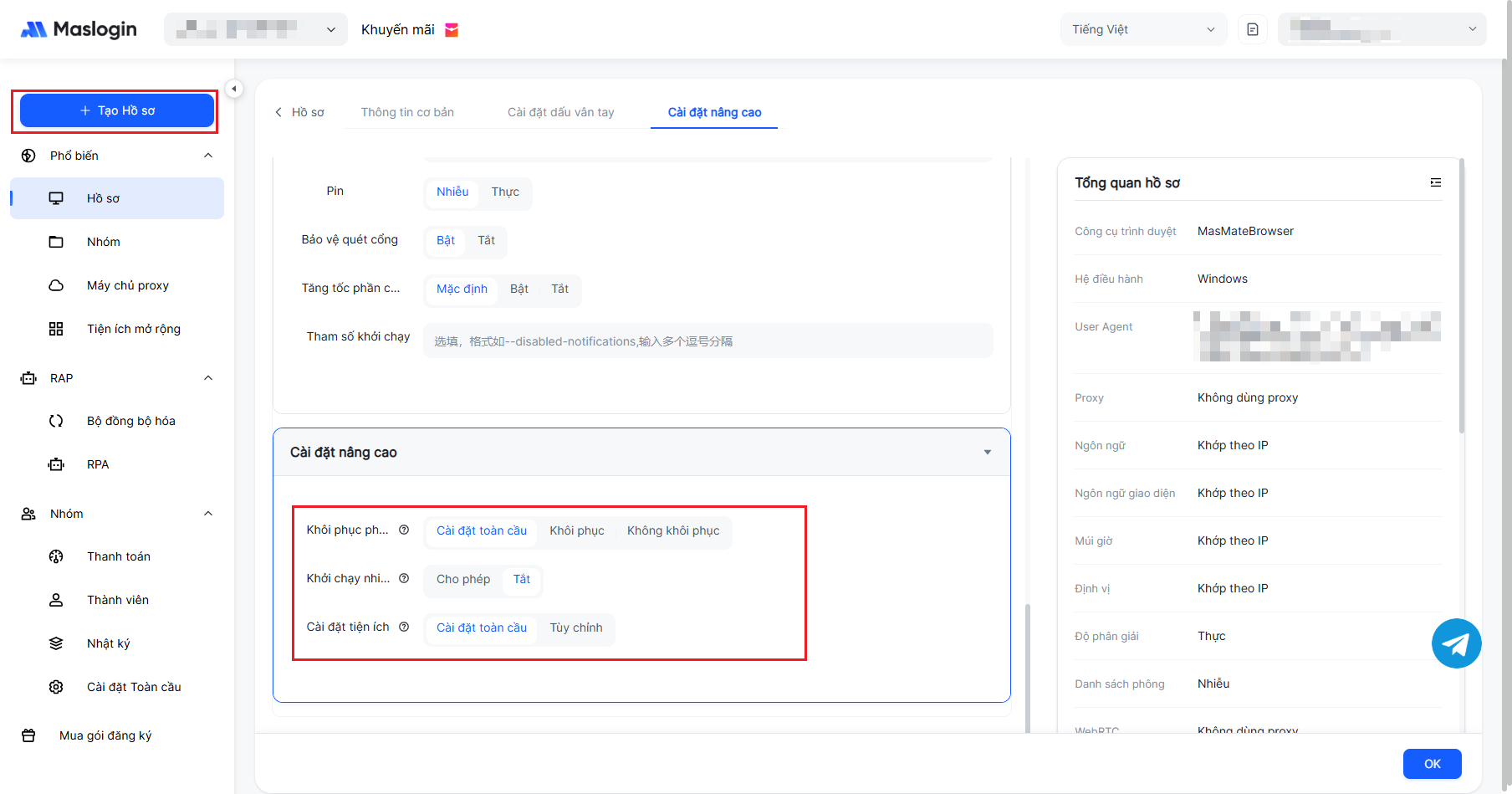1512x794 pixels.
Task: Click help icon beside Cài đặt tiện ích
Action: [404, 627]
